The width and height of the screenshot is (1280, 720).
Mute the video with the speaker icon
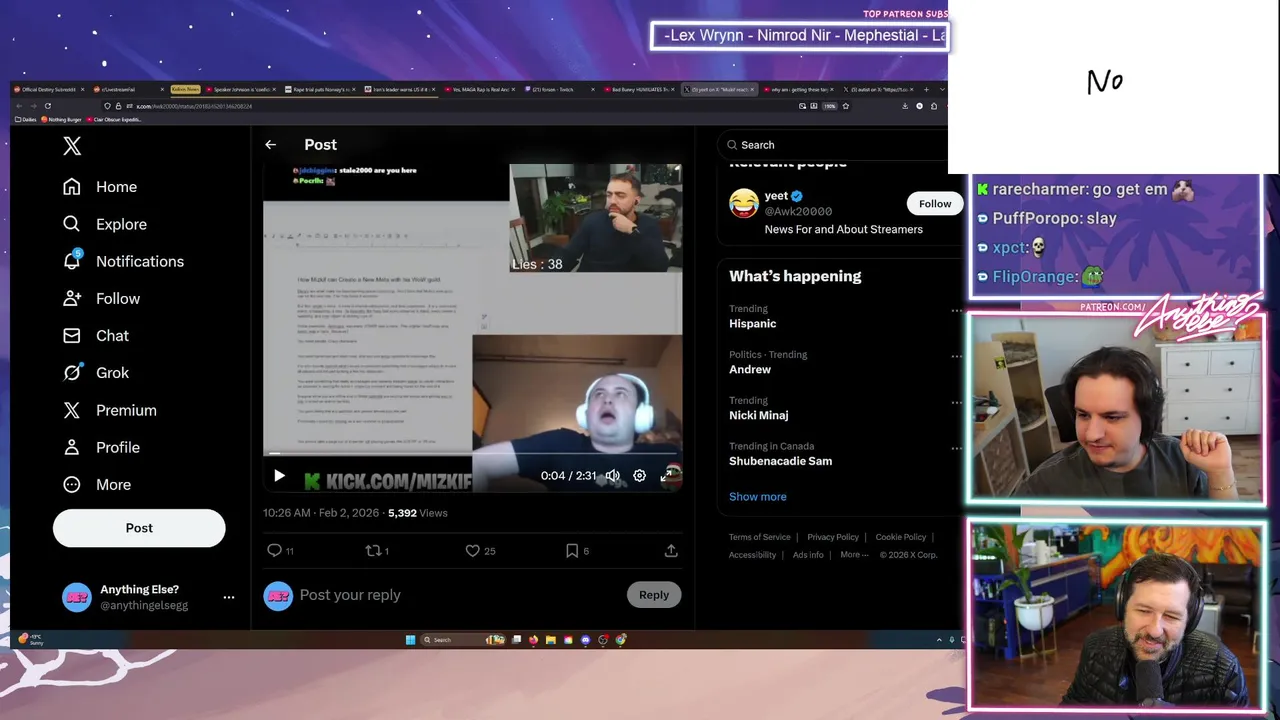point(612,476)
